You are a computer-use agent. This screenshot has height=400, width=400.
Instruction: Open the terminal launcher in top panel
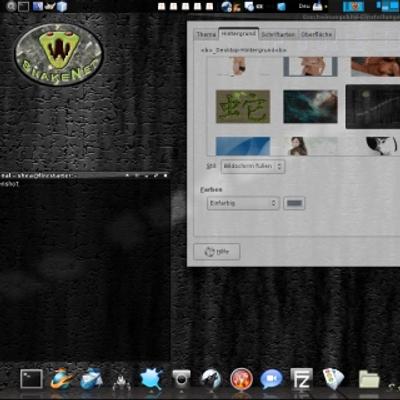pyautogui.click(x=23, y=6)
